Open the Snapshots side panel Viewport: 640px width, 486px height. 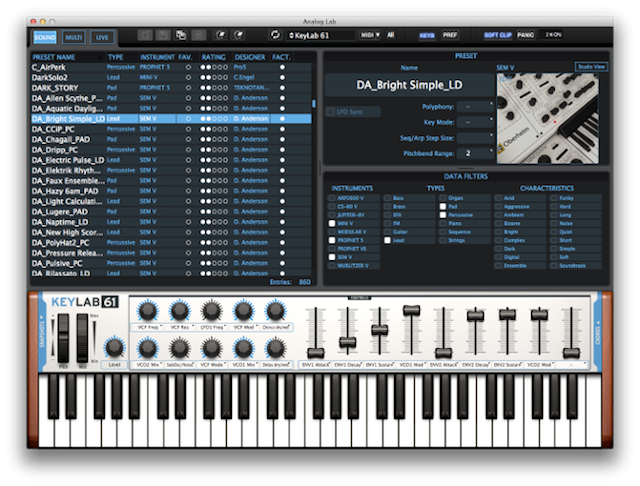(x=42, y=331)
